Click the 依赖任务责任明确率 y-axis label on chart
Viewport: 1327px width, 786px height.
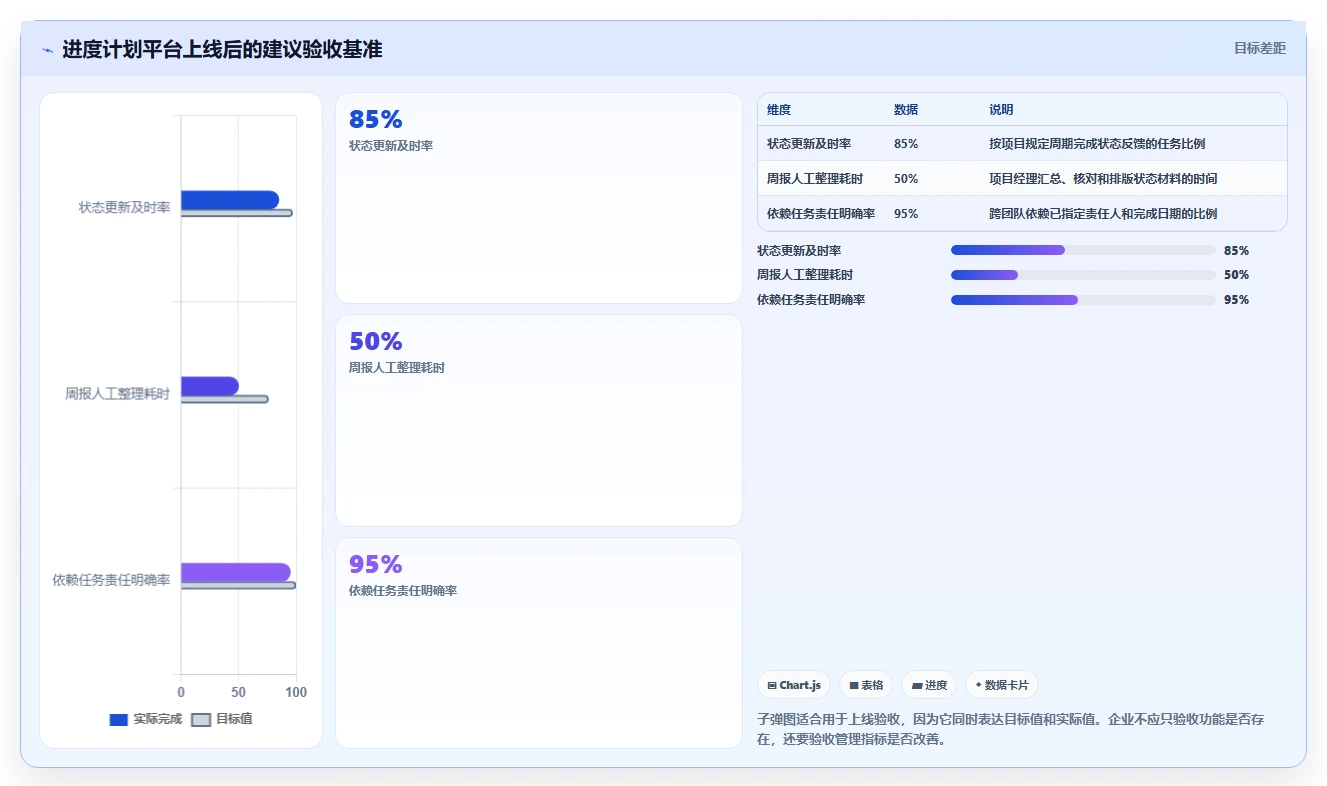click(x=111, y=580)
